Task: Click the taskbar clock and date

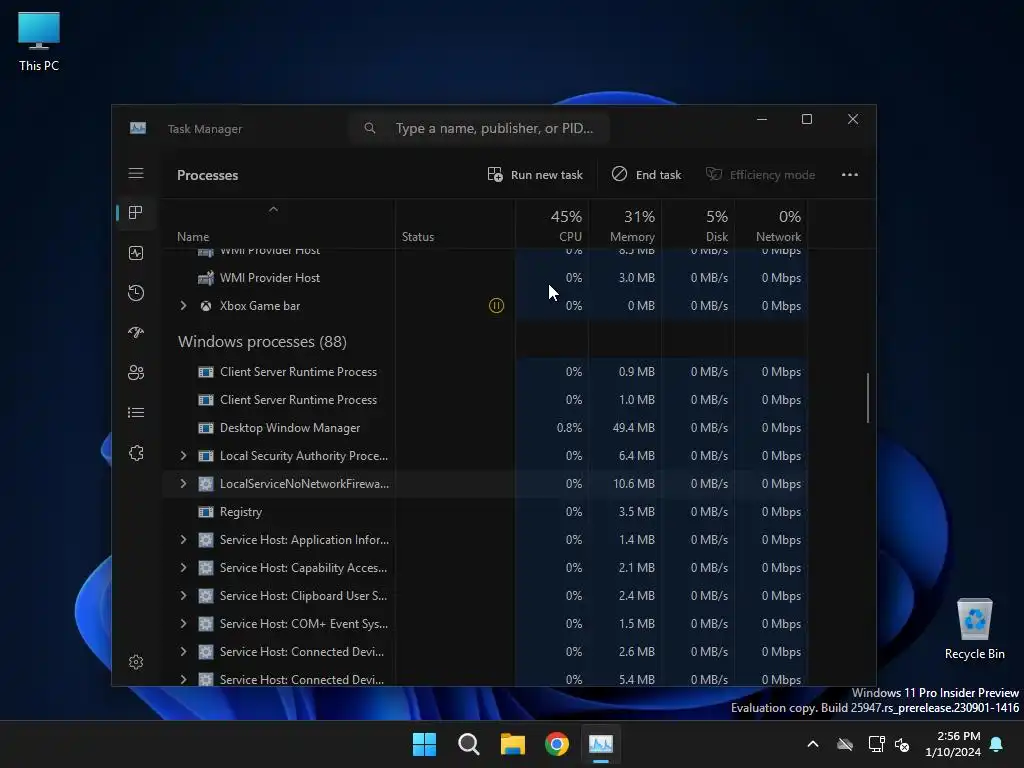Action: (x=953, y=744)
